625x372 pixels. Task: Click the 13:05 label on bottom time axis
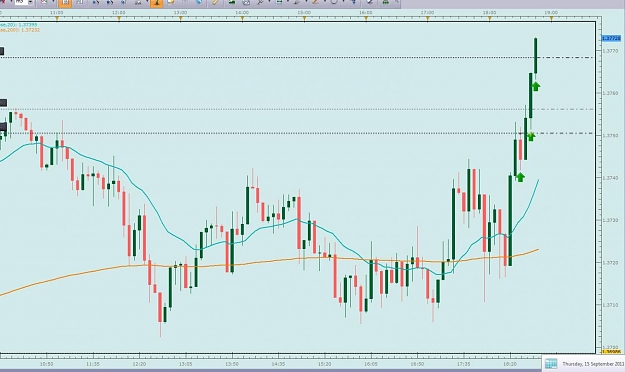click(x=185, y=364)
